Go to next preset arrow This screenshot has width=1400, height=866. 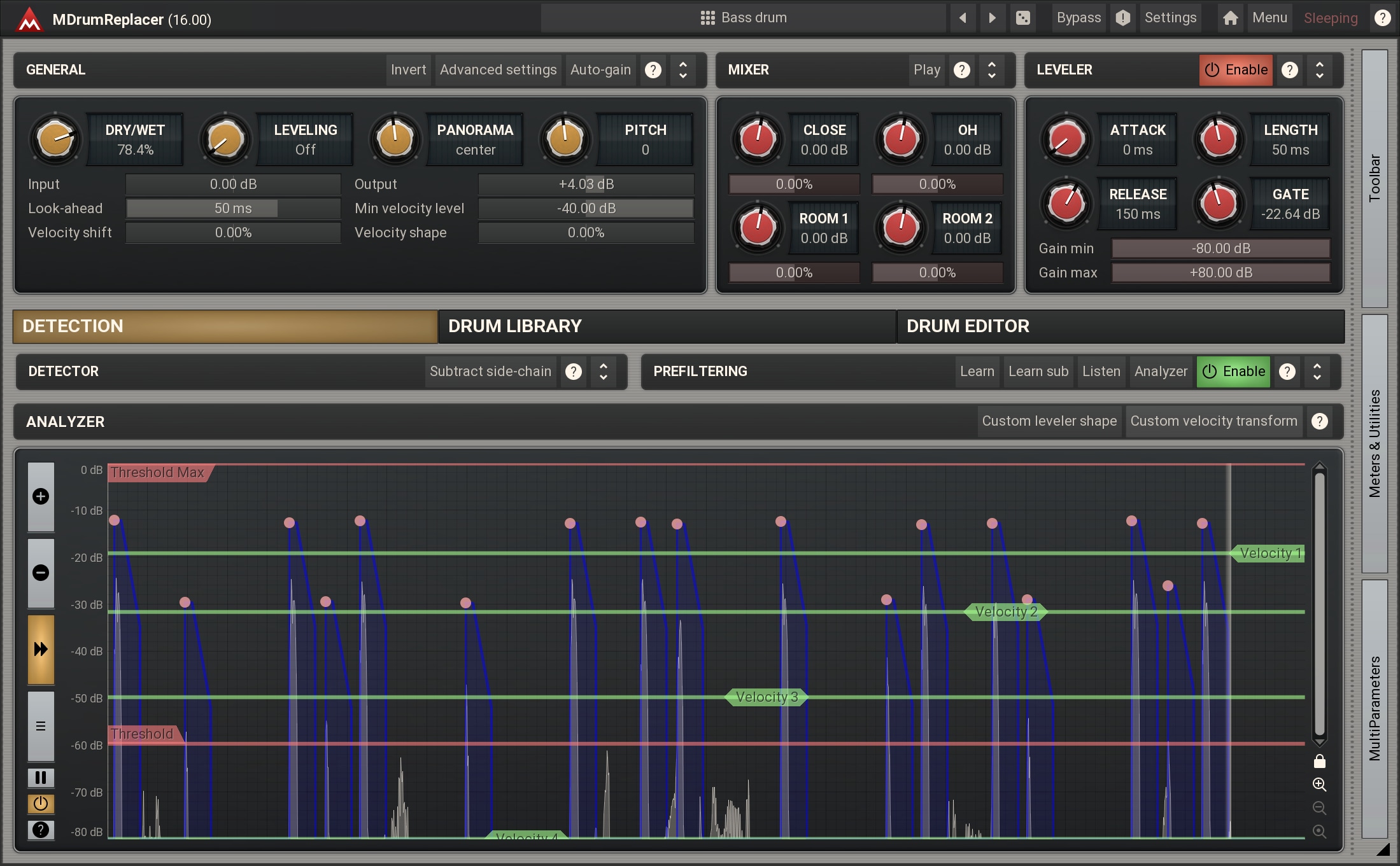[x=992, y=18]
